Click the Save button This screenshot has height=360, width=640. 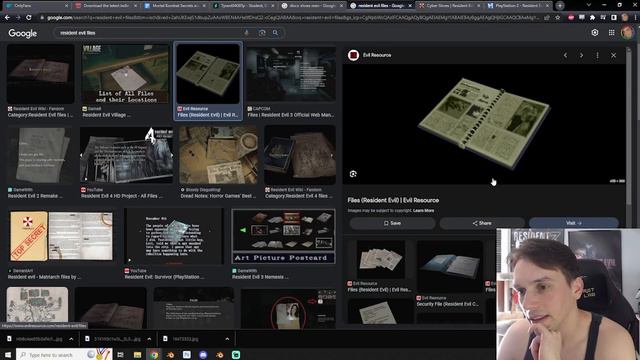coord(392,223)
